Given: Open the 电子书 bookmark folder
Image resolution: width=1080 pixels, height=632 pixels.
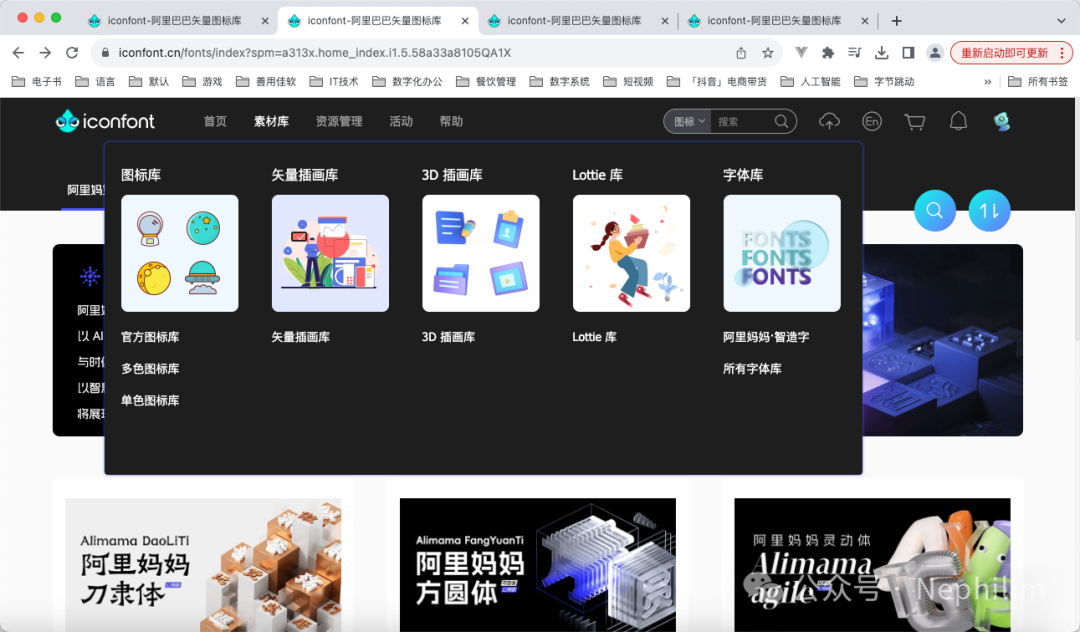Looking at the screenshot, I should [x=37, y=81].
